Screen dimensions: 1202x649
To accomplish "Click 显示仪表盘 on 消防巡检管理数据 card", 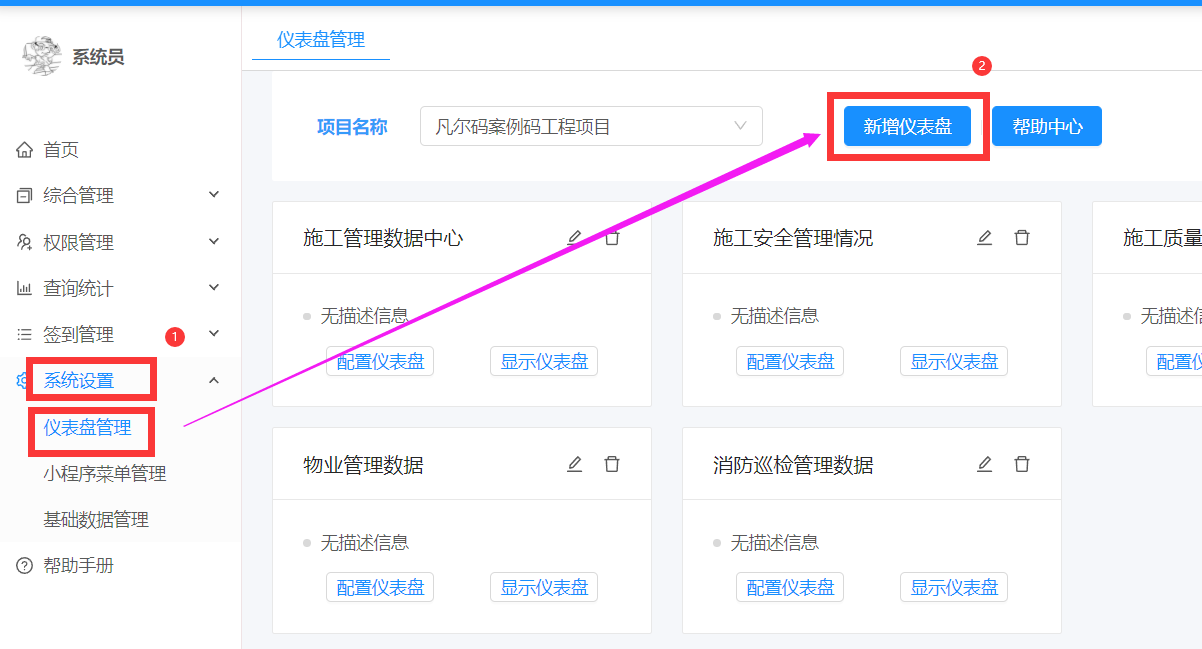I will [x=954, y=588].
